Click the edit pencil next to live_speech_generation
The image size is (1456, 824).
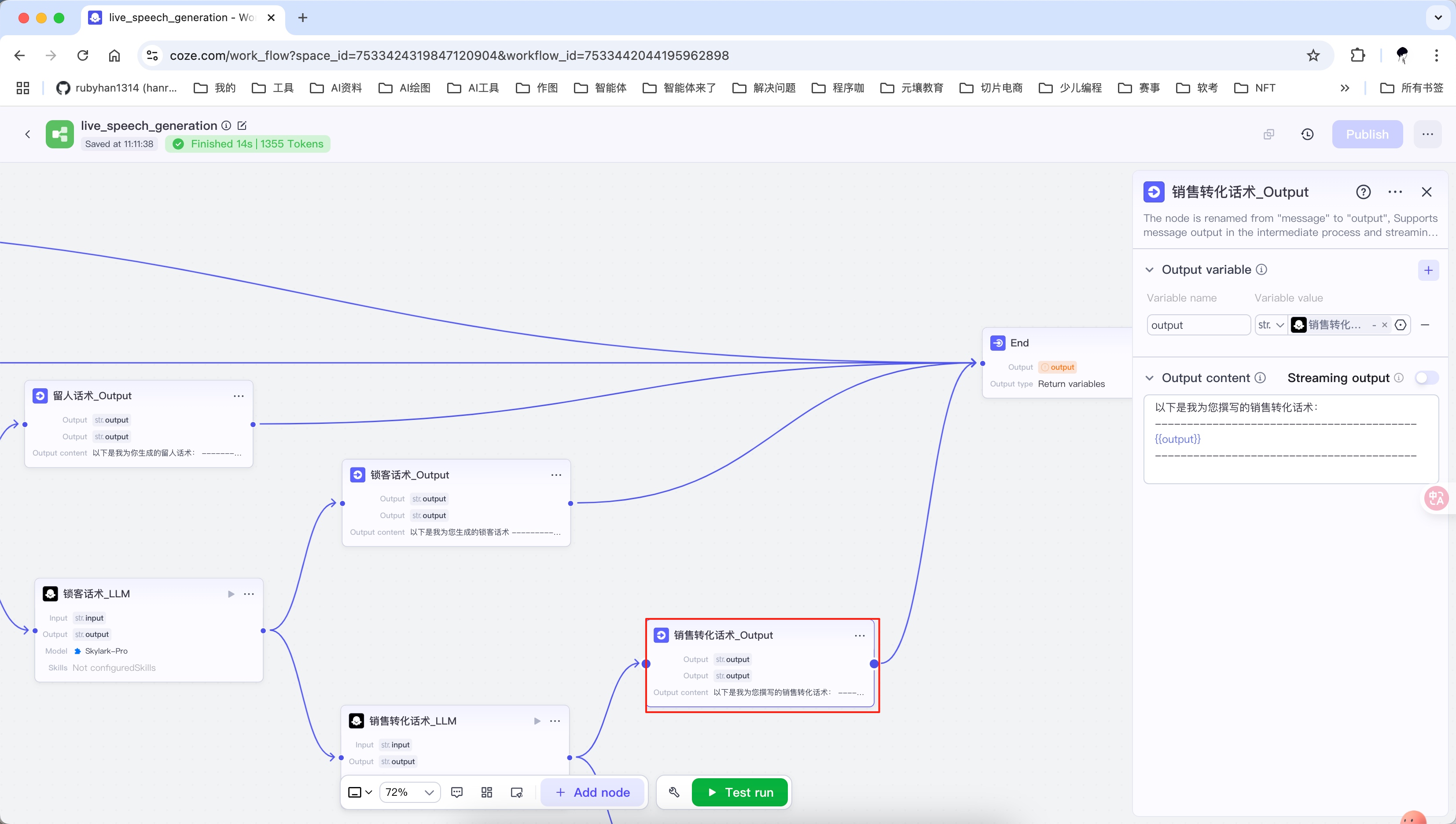pos(242,125)
